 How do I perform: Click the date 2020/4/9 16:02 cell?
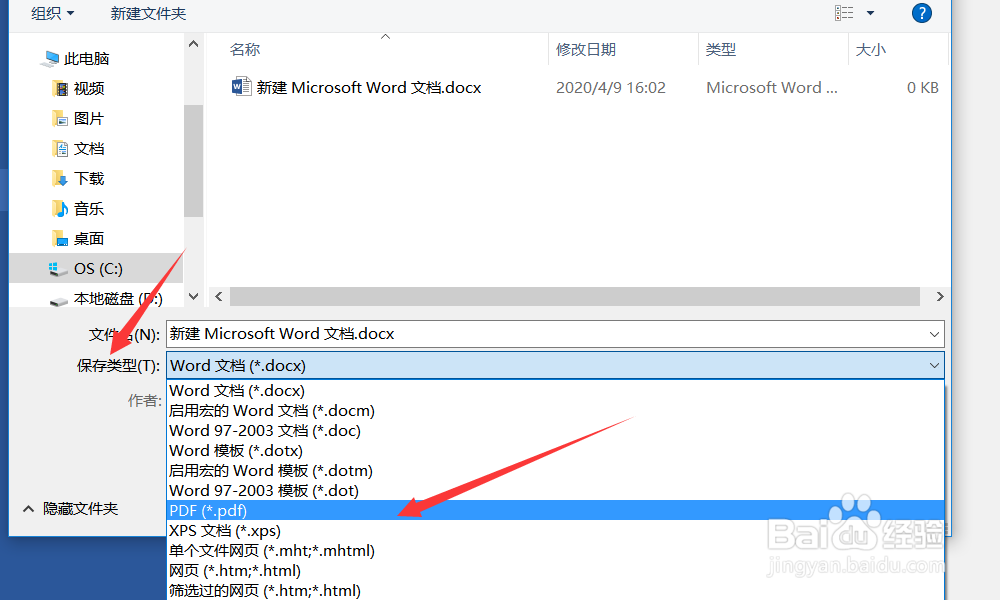pos(610,87)
